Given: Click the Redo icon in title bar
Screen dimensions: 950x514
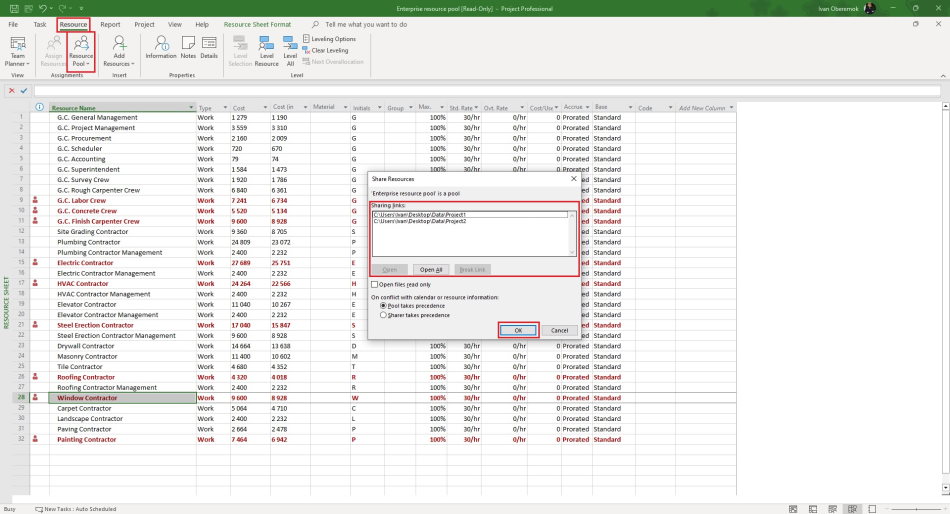Looking at the screenshot, I should pos(62,8).
